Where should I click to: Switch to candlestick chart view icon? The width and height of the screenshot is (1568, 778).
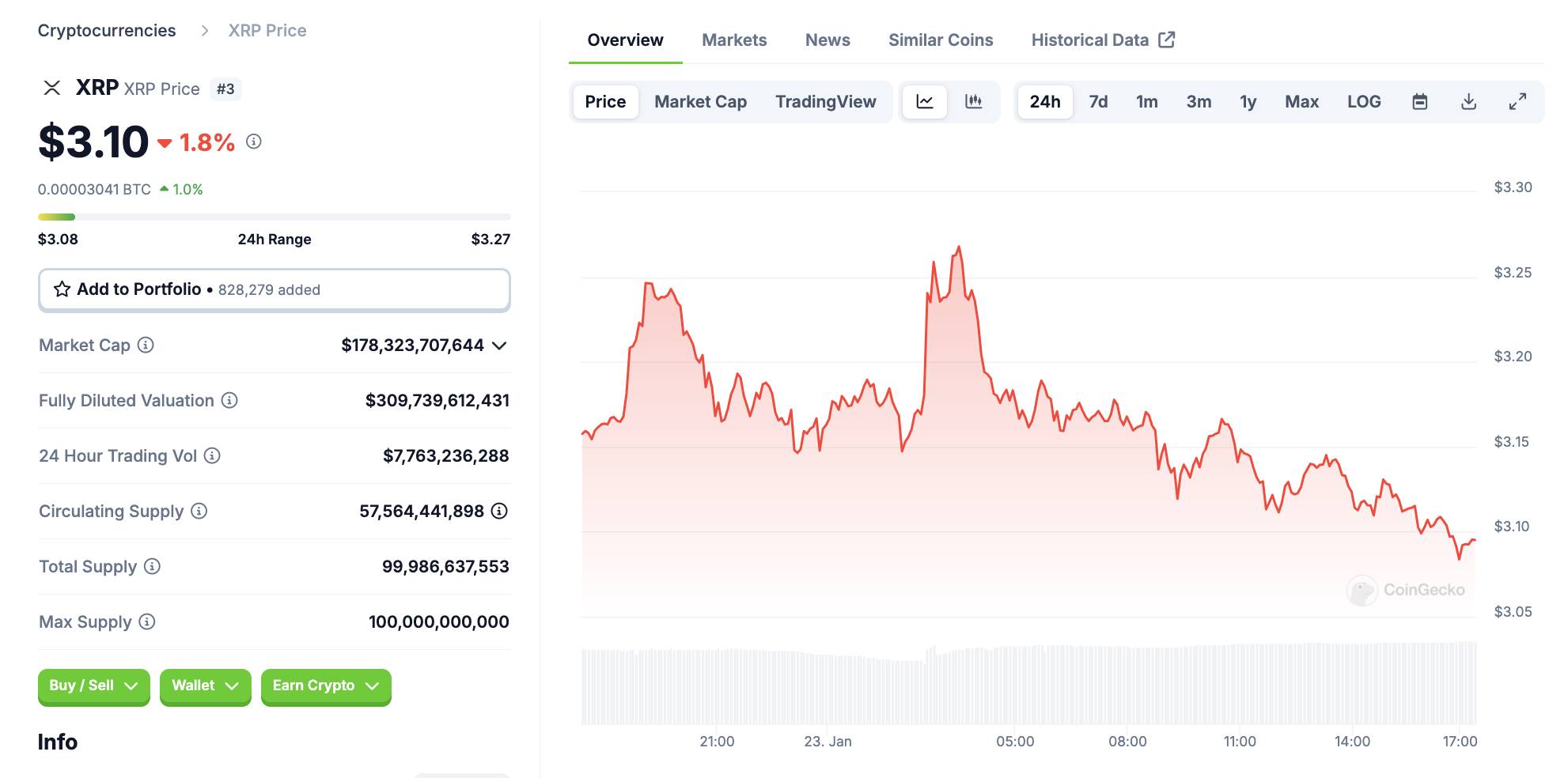click(974, 101)
